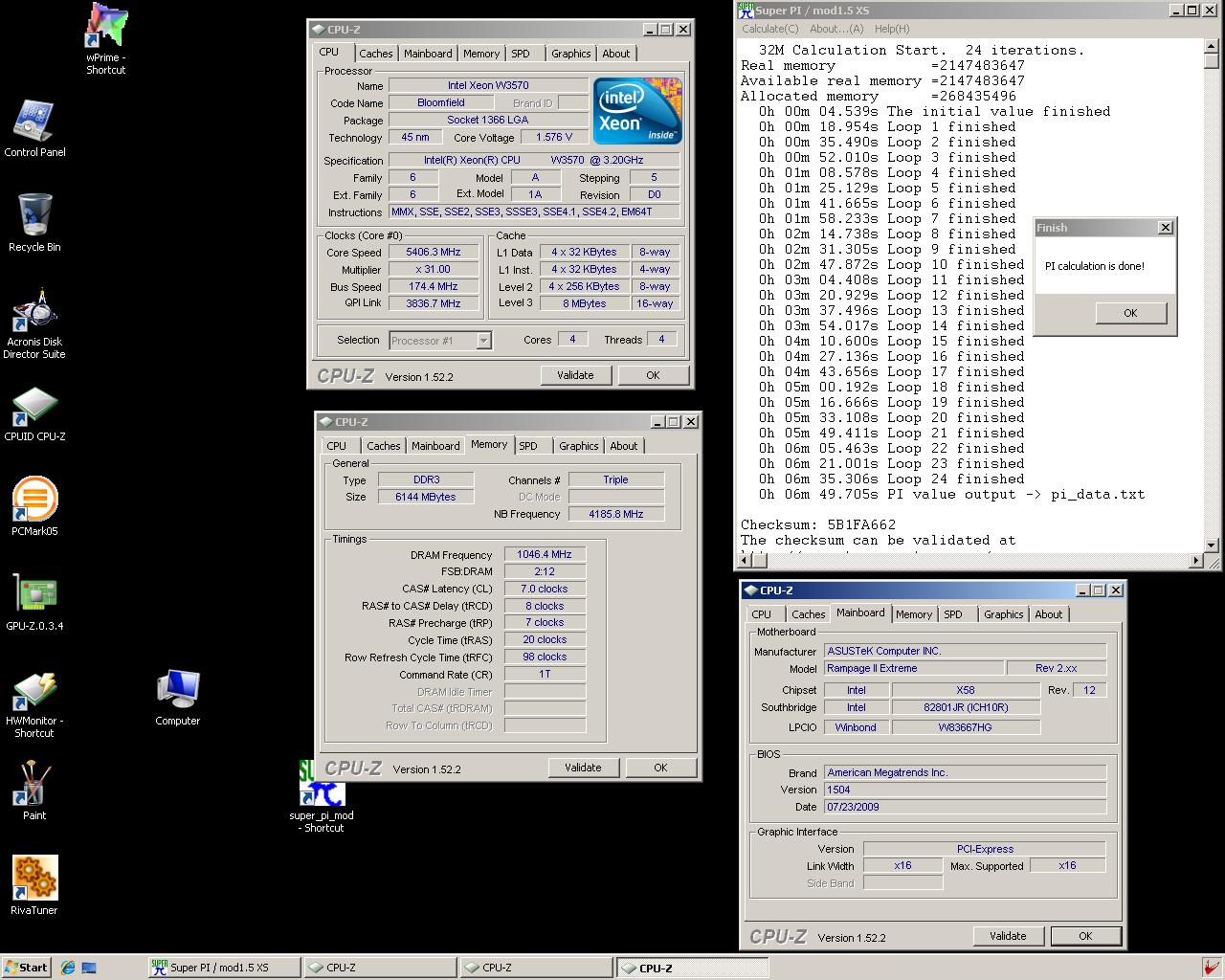Select the GPU-Z.0.3.4 desktop icon
This screenshot has width=1225, height=980.
tap(34, 602)
